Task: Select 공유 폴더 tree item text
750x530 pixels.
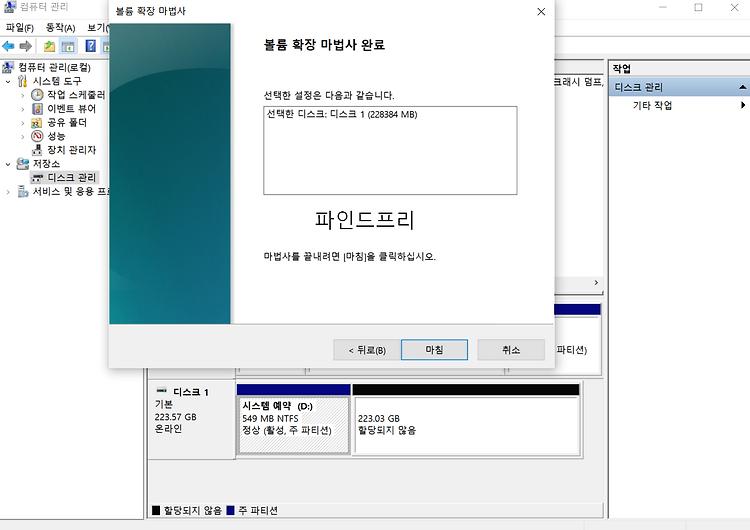Action: (67, 123)
